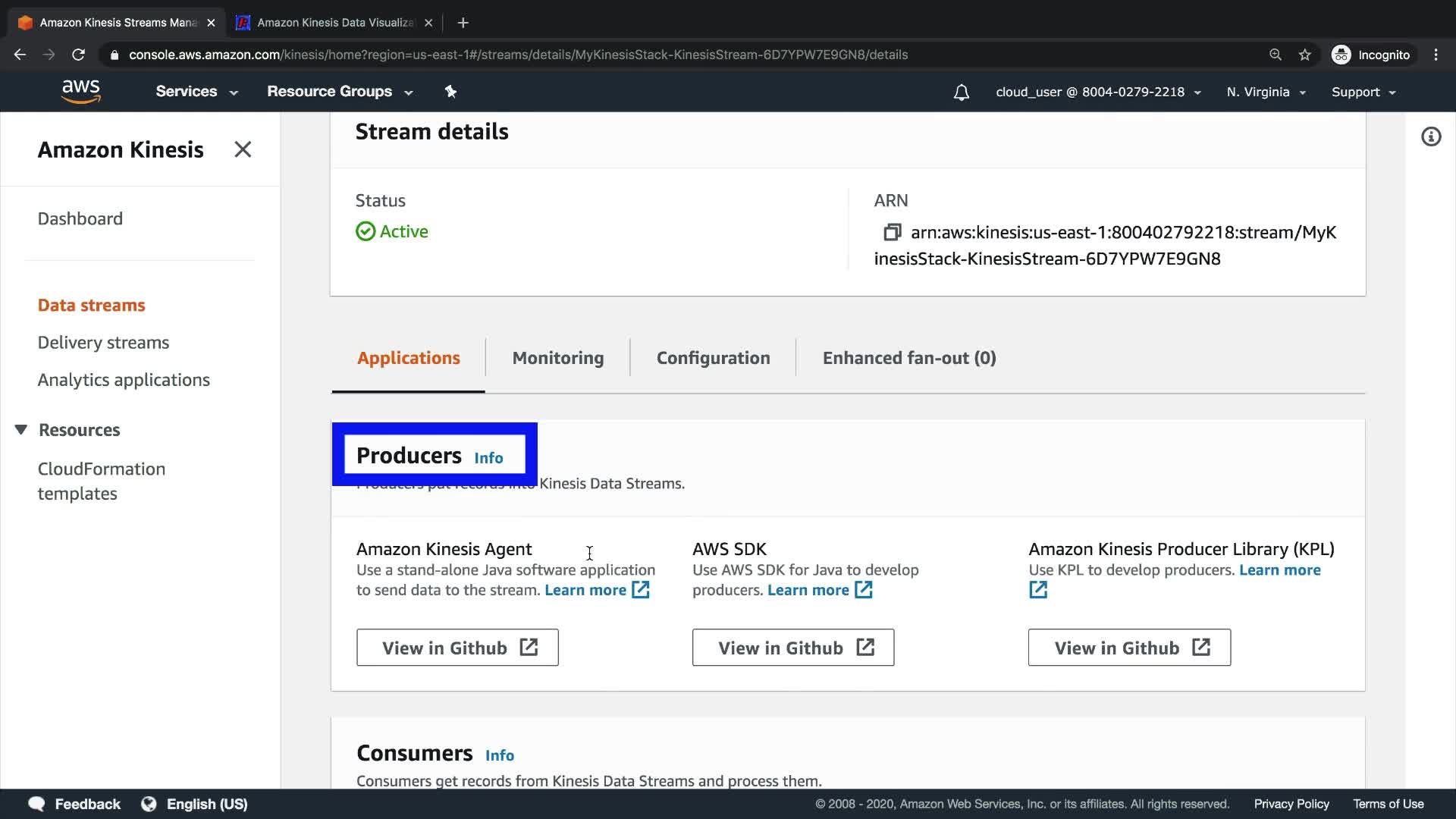Open Enhanced fan-out tab
Screen dimensions: 1456x819
click(908, 358)
